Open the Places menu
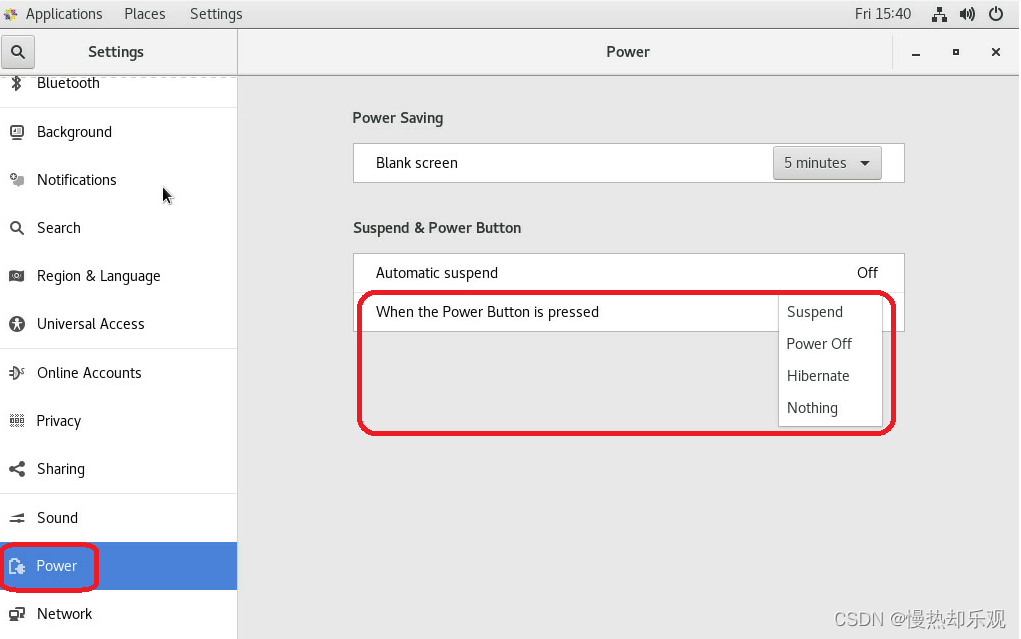The width and height of the screenshot is (1021, 639). pyautogui.click(x=144, y=14)
